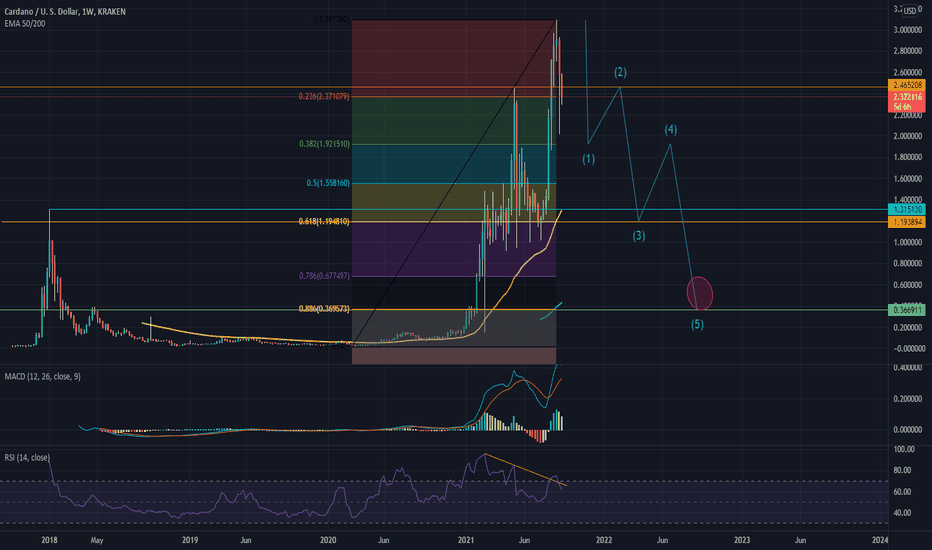Click the USD currency button on price axis
The height and width of the screenshot is (550, 932).
click(x=910, y=11)
